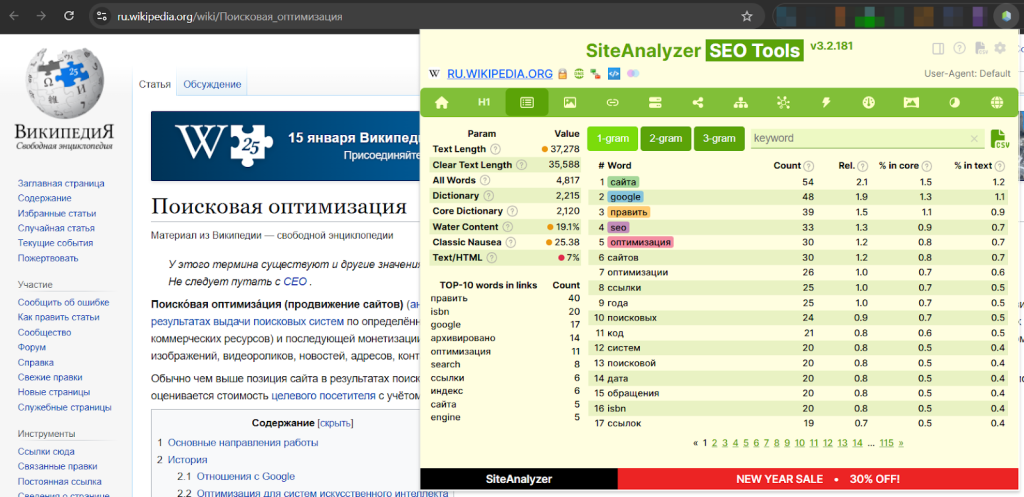This screenshot has height=497, width=1024.
Task: Switch to the H1 headings tab
Action: 484,102
